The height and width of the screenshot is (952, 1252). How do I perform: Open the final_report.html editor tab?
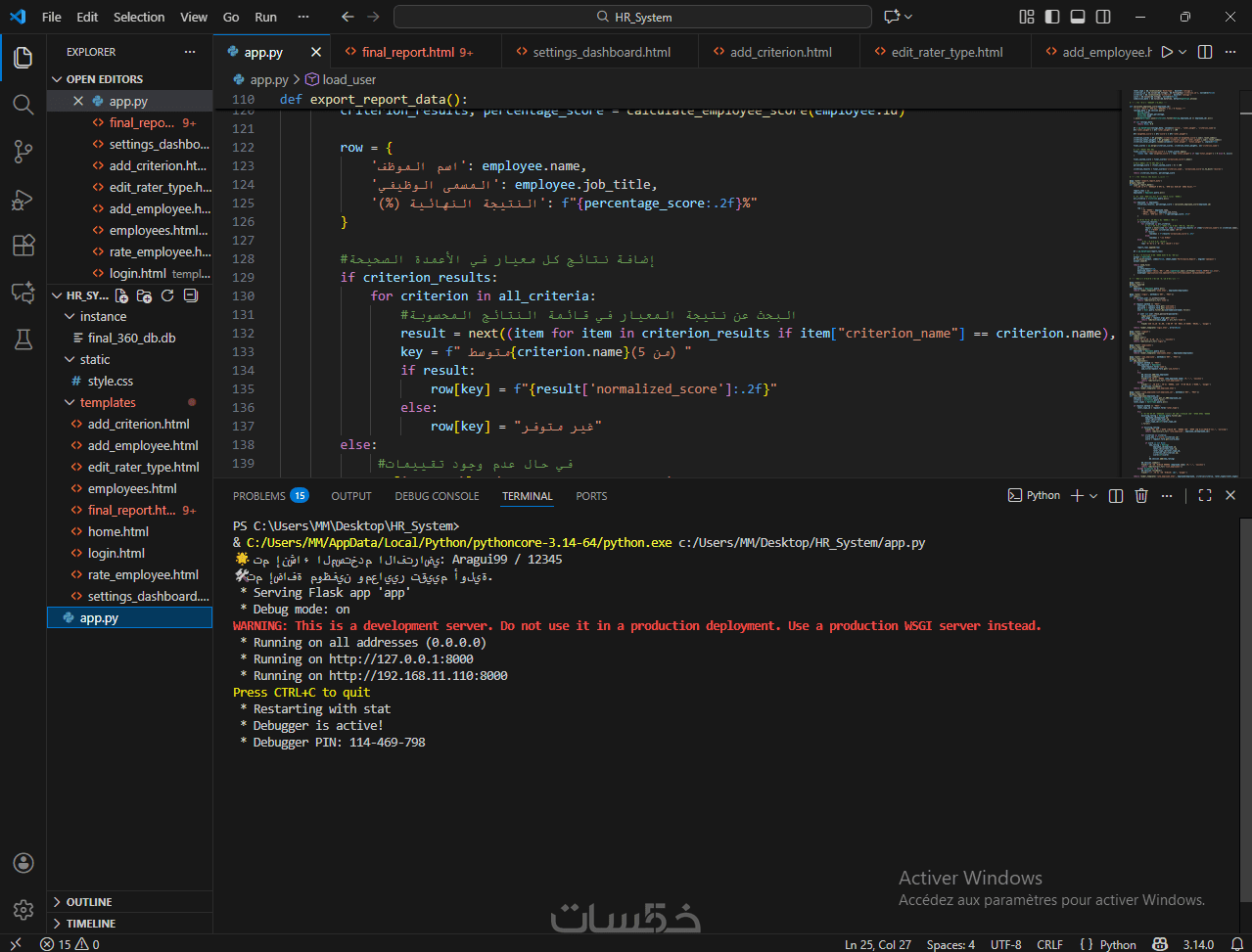415,53
